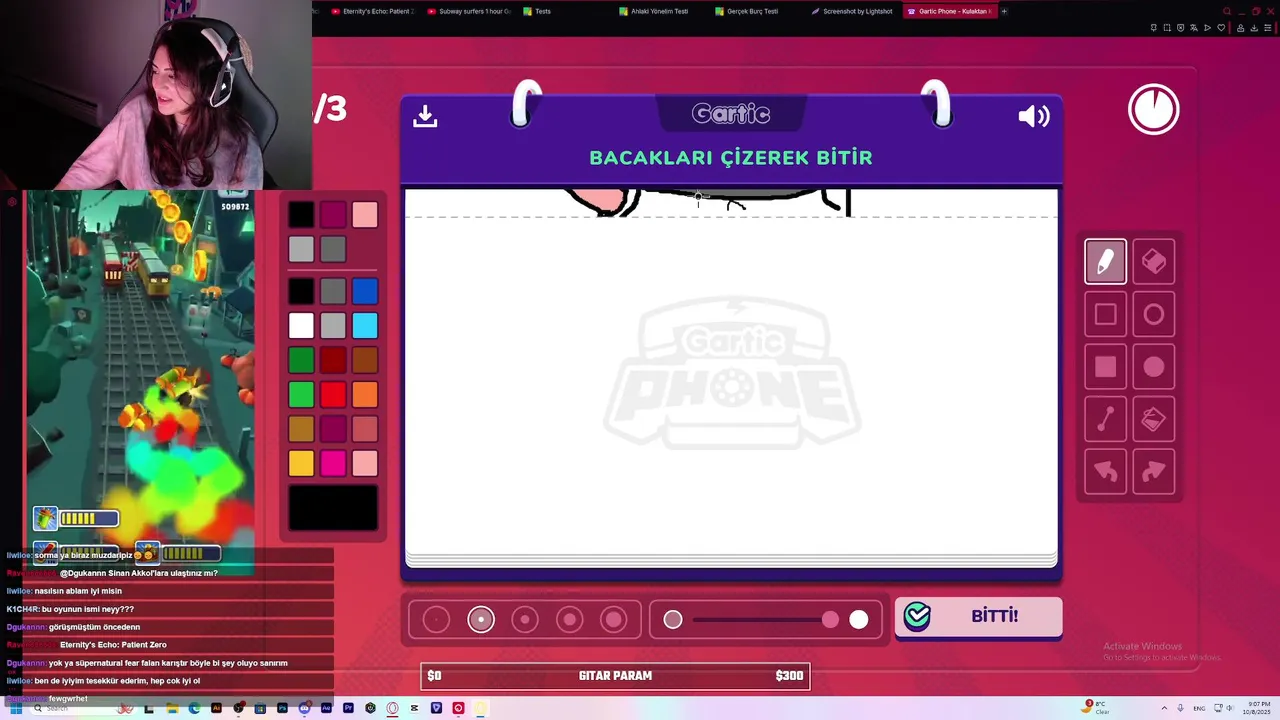Select the middle brush size
Screen dimensions: 1280x720
(x=525, y=620)
